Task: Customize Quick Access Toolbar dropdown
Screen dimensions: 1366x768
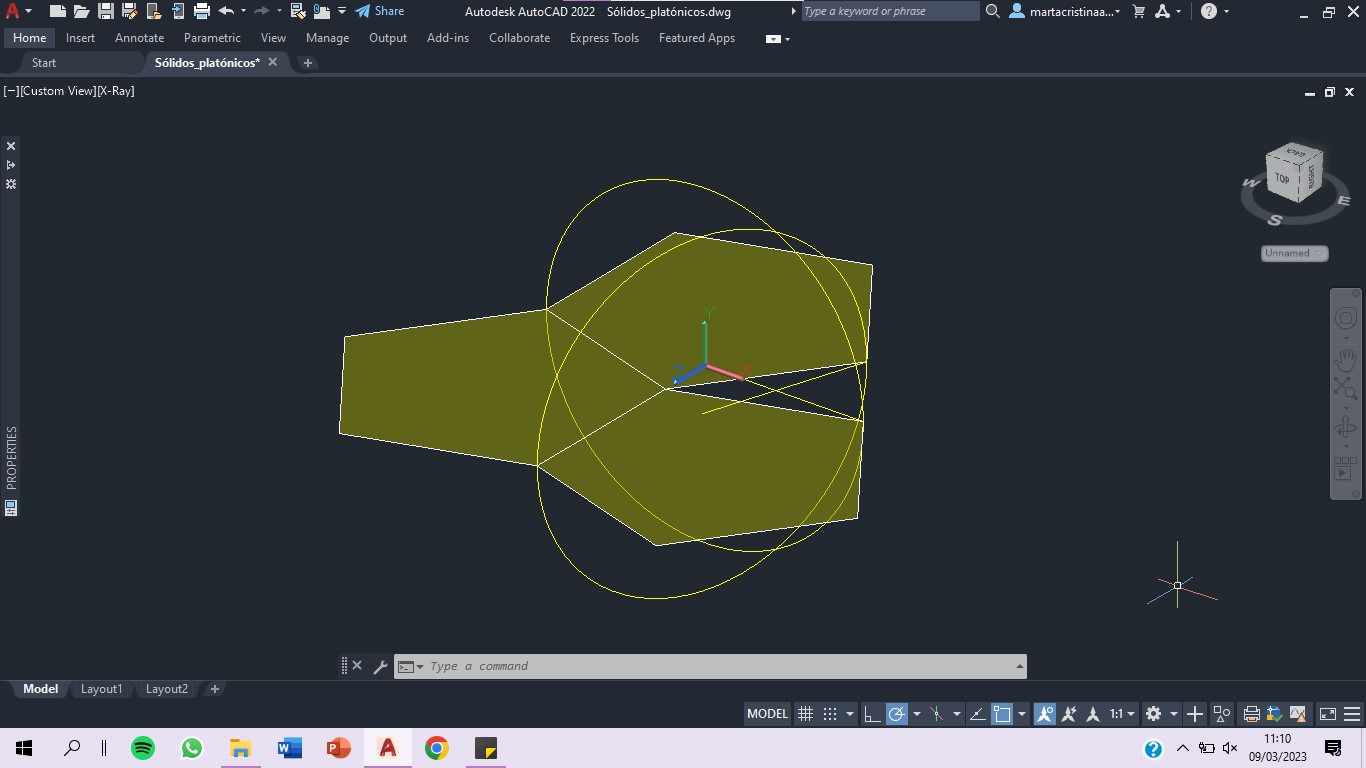Action: pyautogui.click(x=342, y=11)
